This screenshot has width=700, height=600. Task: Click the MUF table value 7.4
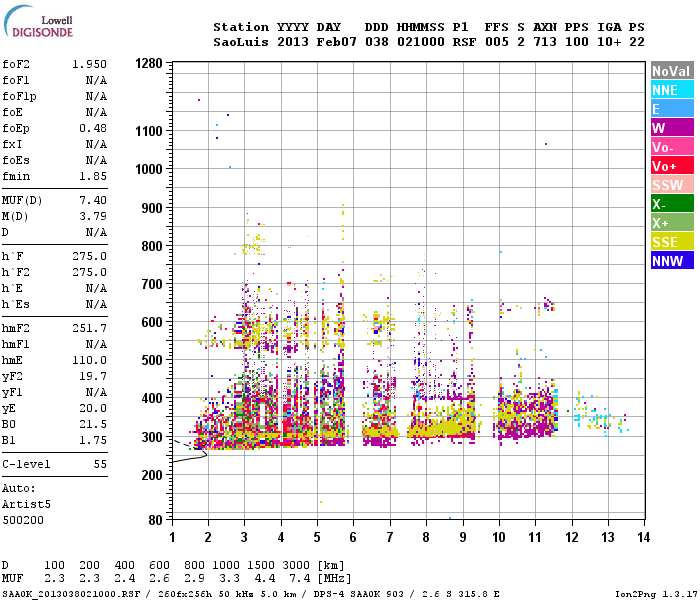point(300,578)
